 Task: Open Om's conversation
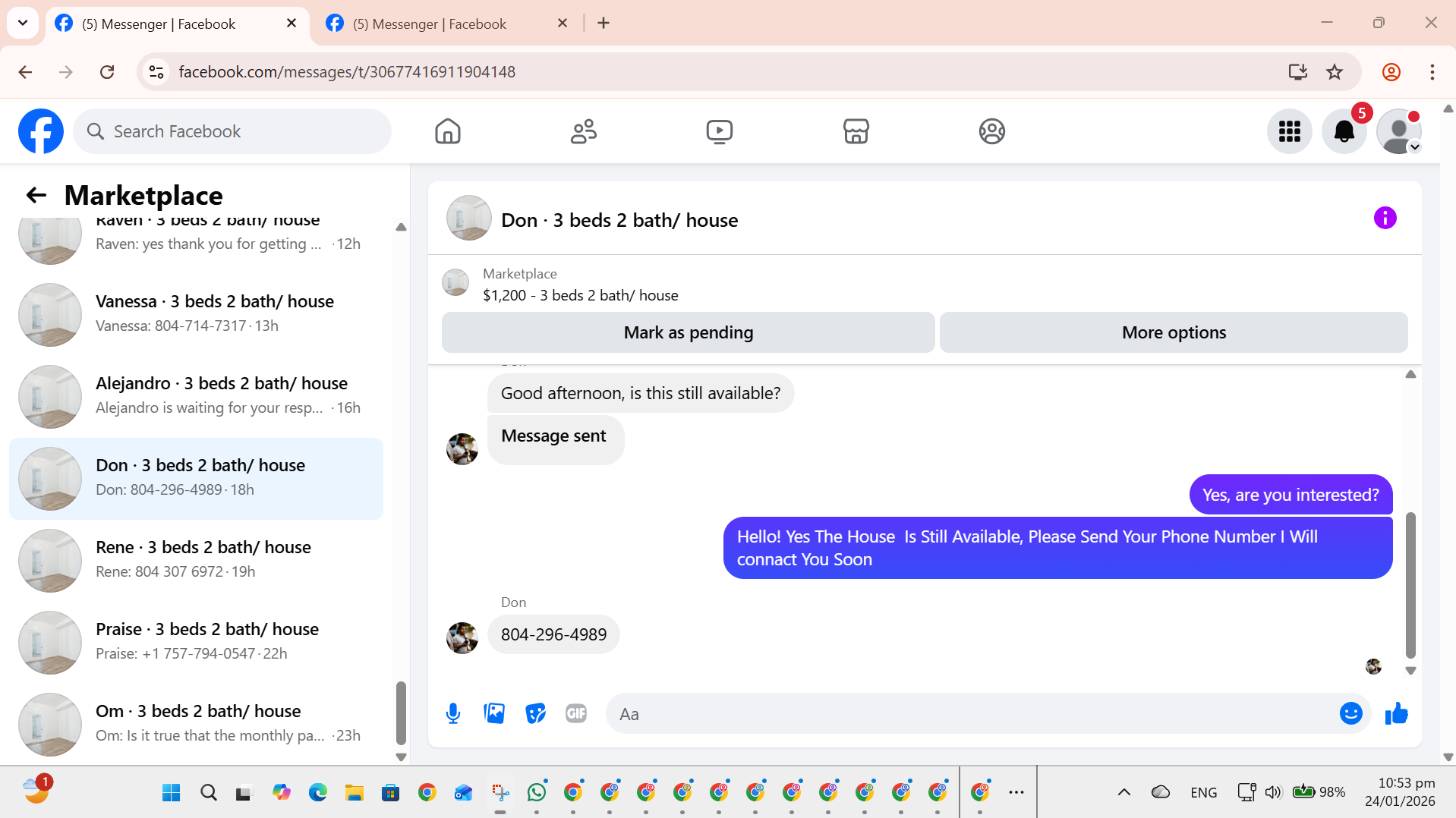coord(196,725)
